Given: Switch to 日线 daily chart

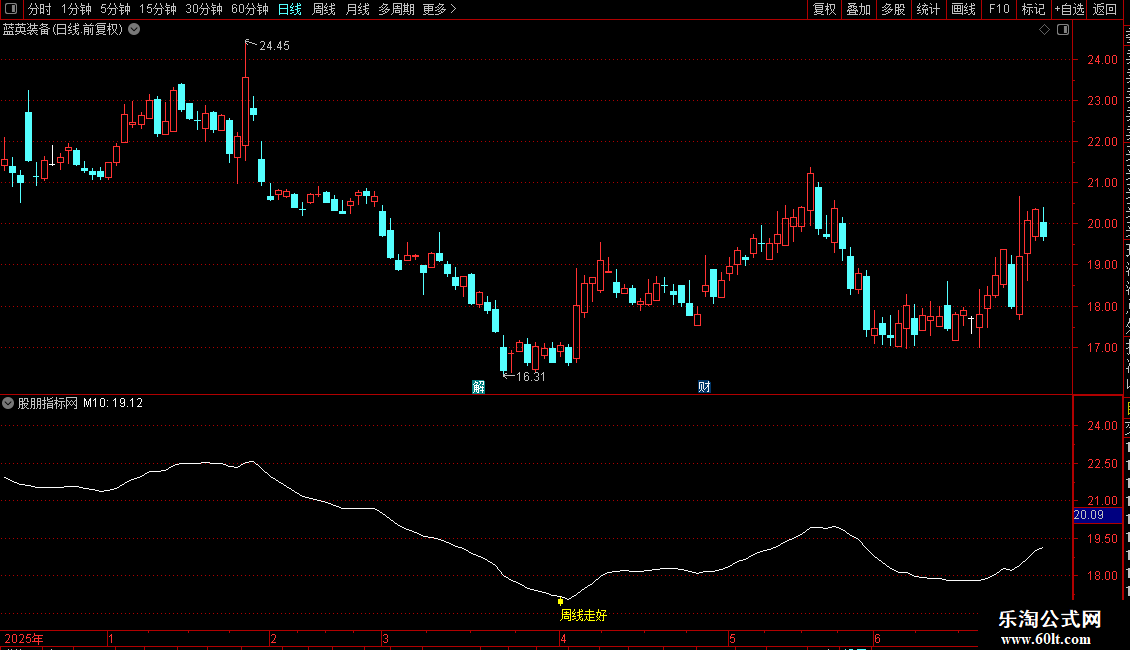Looking at the screenshot, I should (290, 9).
